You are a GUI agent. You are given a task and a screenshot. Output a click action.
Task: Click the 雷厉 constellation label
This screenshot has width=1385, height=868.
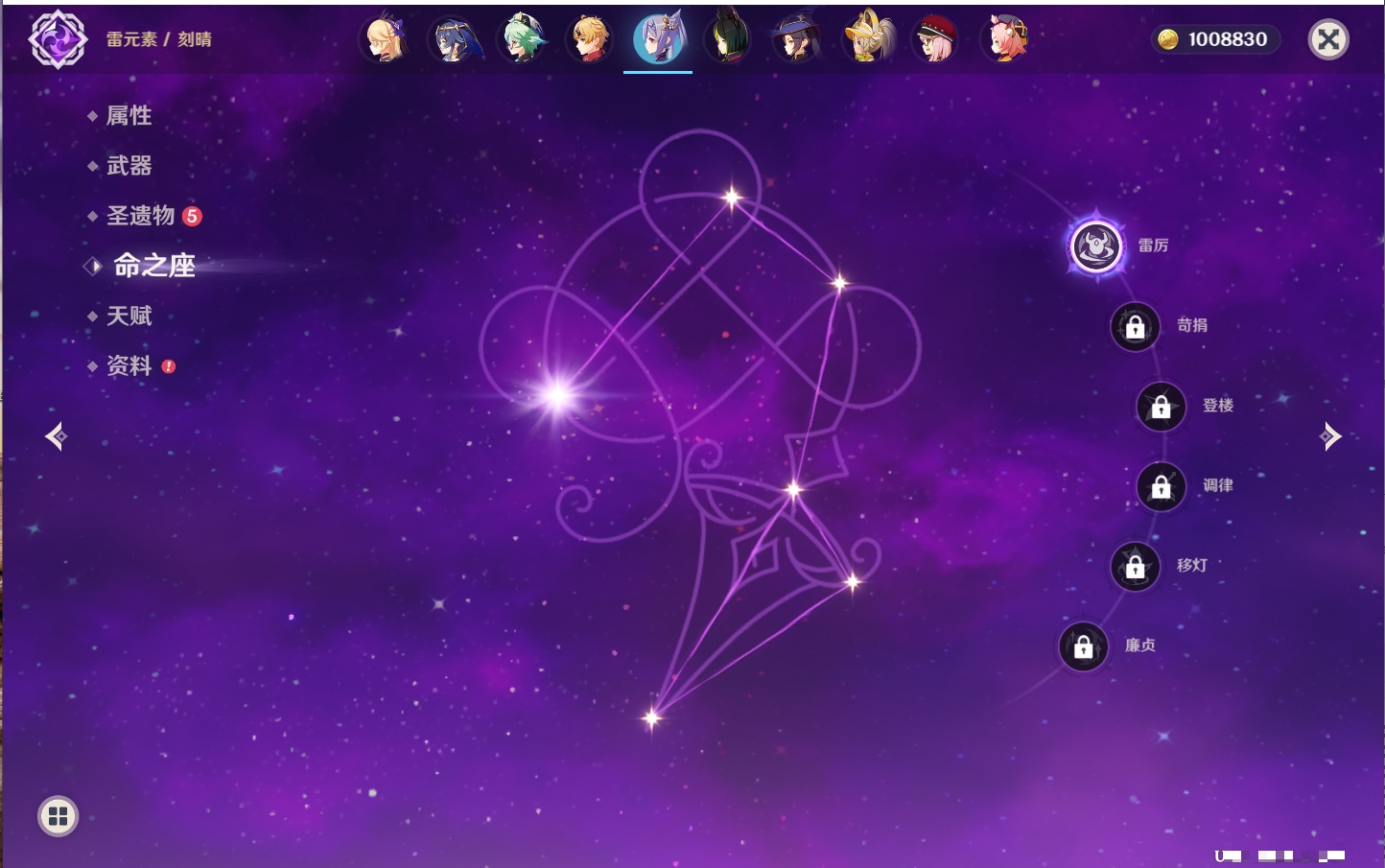(x=1153, y=246)
